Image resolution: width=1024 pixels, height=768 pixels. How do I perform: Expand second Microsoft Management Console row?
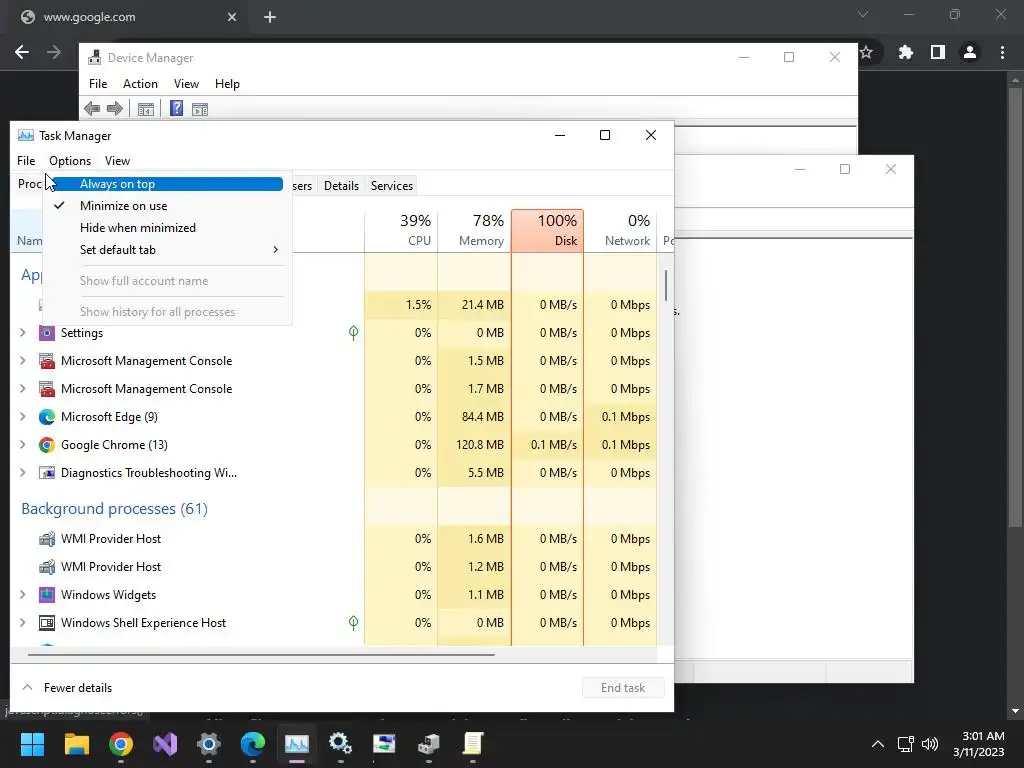click(23, 389)
